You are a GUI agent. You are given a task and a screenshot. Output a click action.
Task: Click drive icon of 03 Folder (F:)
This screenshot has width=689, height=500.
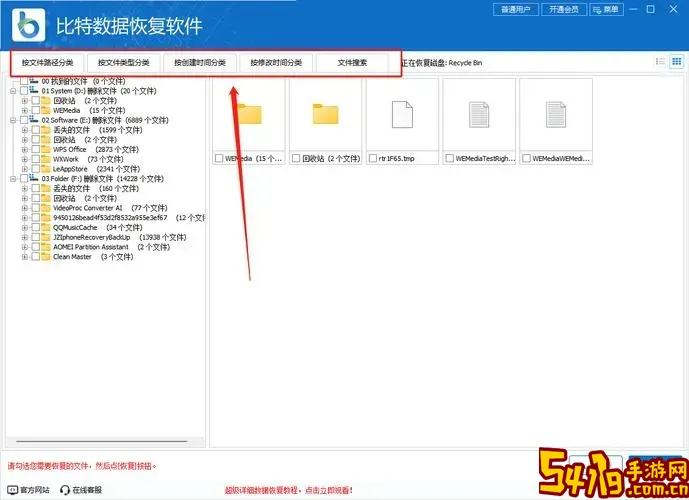click(34, 178)
